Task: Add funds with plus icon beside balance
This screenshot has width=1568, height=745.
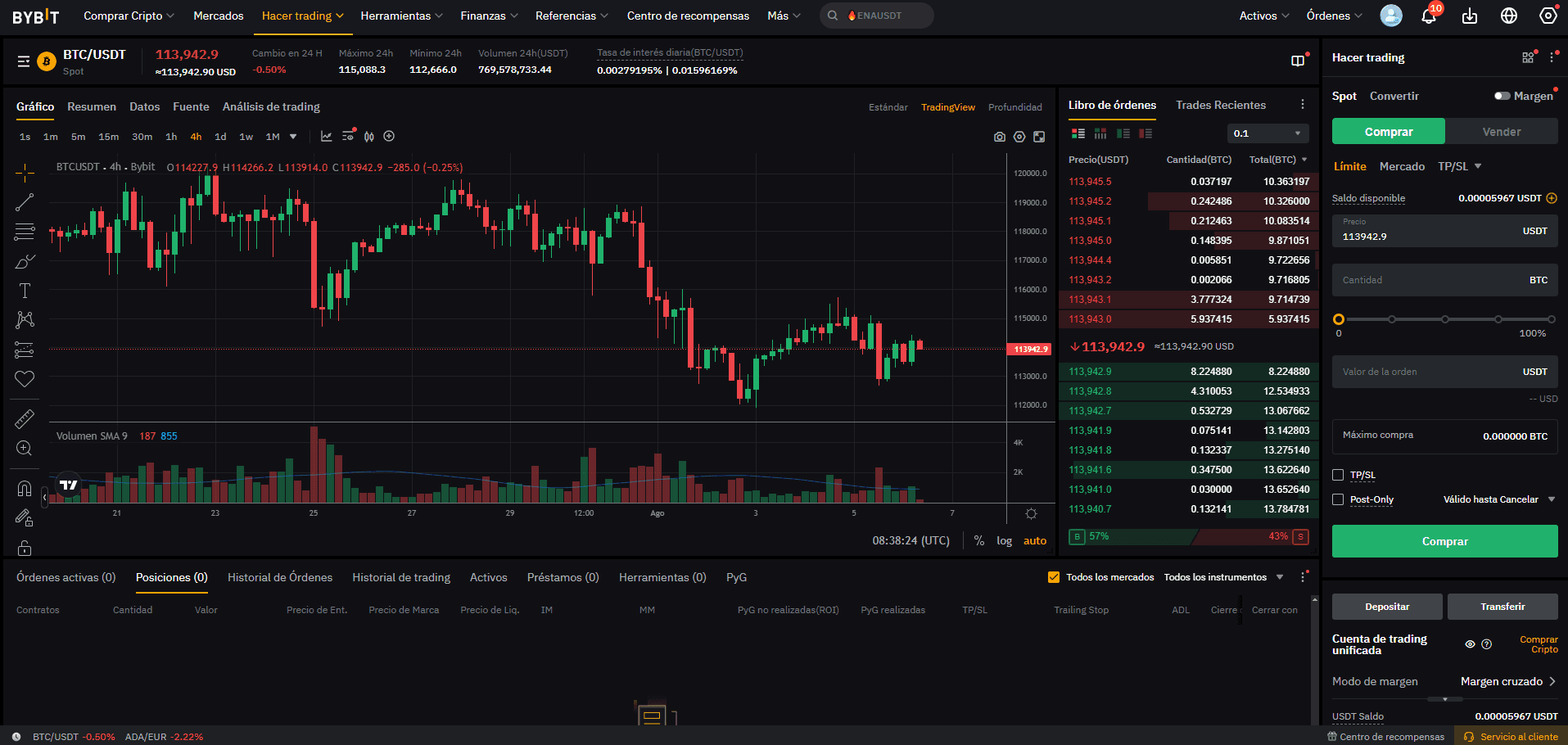Action: (x=1552, y=198)
